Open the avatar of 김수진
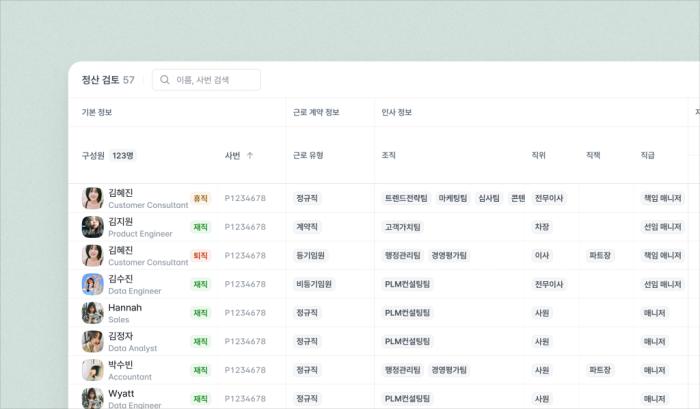Viewport: 700px width, 409px height. point(93,284)
